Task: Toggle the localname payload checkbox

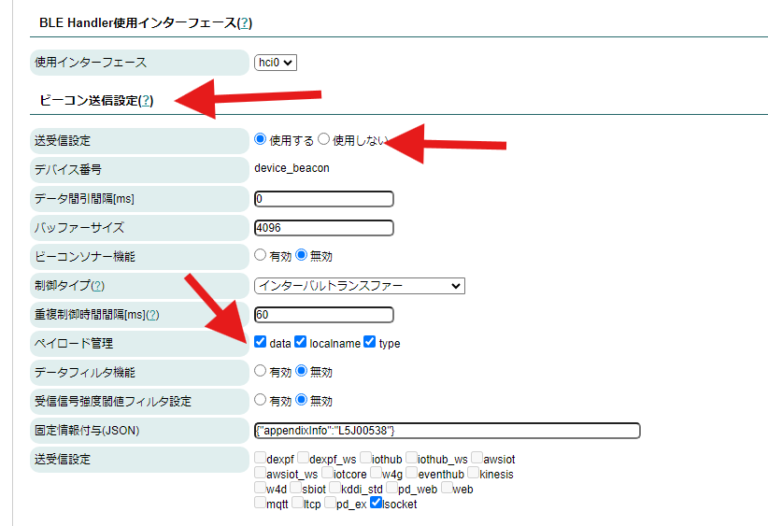Action: pyautogui.click(x=301, y=342)
